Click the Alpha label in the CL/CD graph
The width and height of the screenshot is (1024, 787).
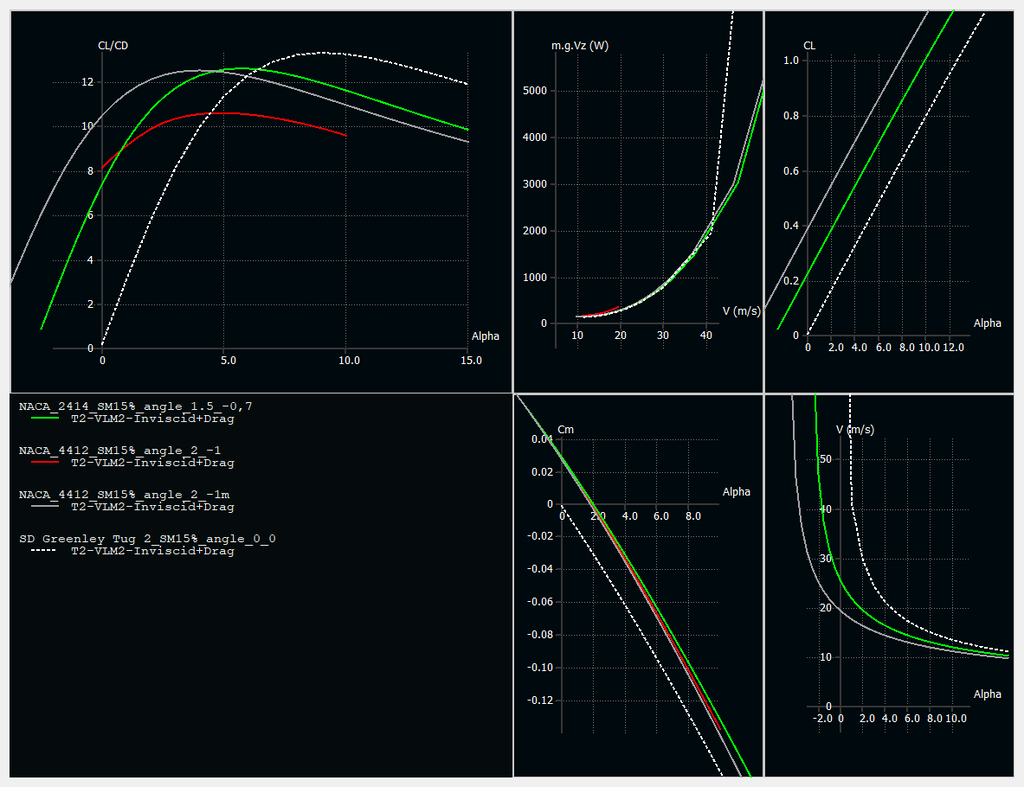click(x=485, y=336)
